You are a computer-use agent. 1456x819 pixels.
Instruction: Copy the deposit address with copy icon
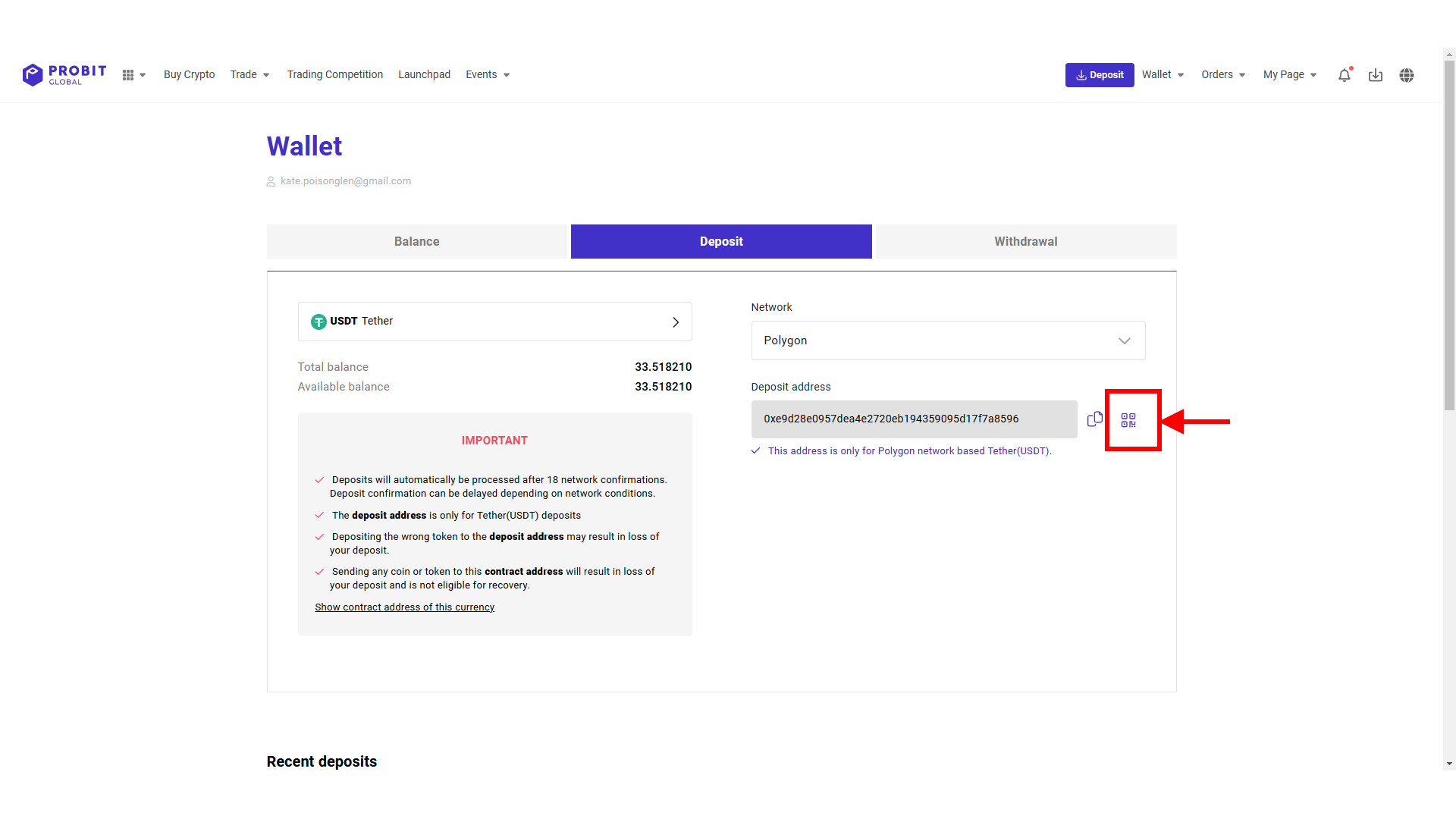(x=1094, y=419)
